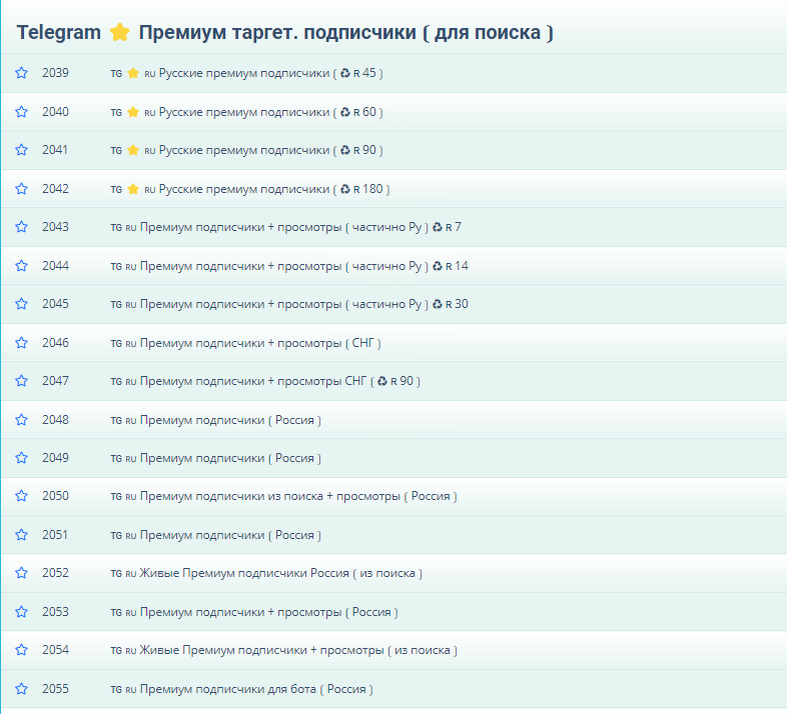Favorite service 2040 with its star icon
This screenshot has height=714, width=787.
[22, 111]
